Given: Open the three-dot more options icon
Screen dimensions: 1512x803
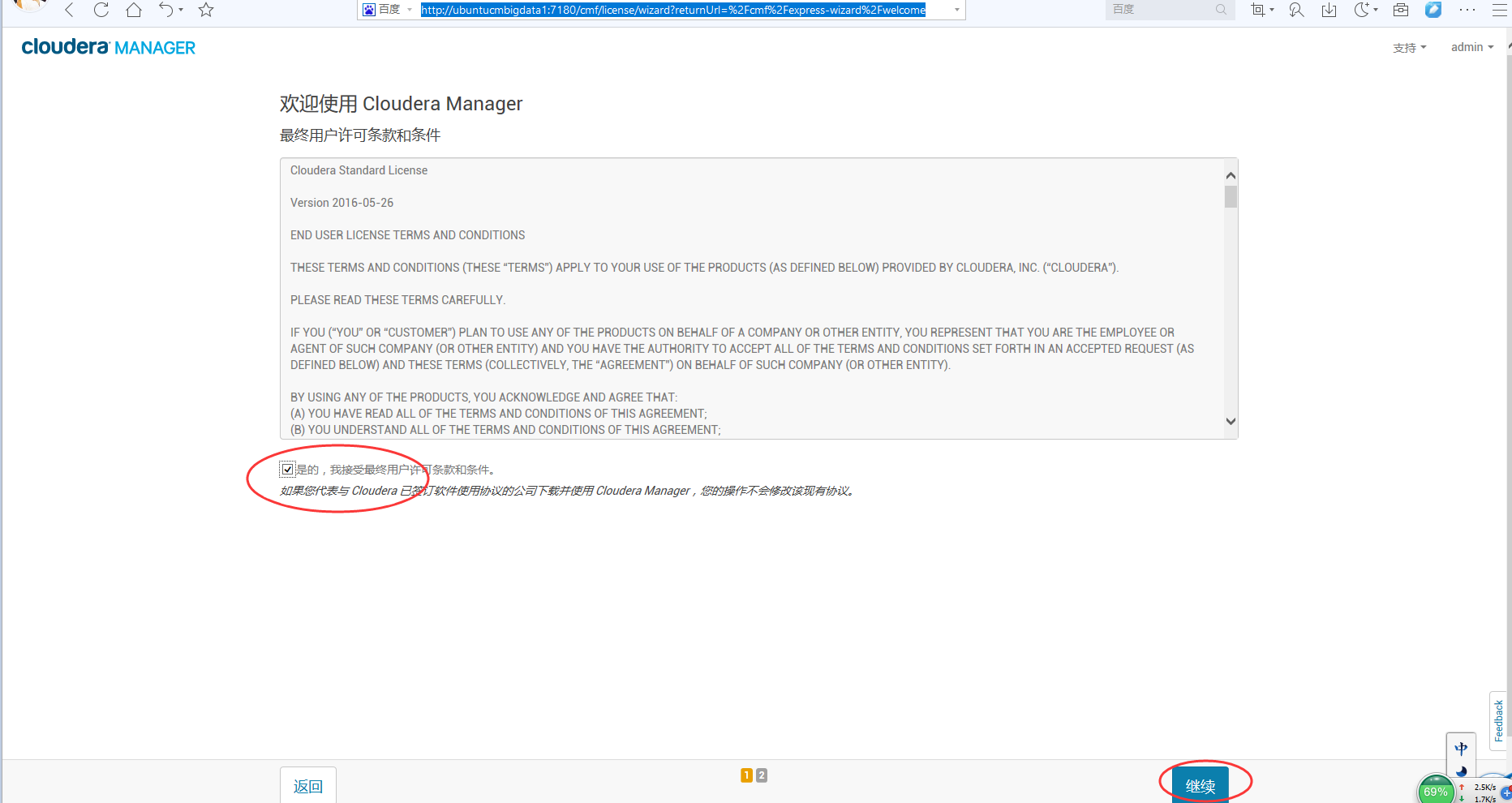Looking at the screenshot, I should [x=1467, y=10].
